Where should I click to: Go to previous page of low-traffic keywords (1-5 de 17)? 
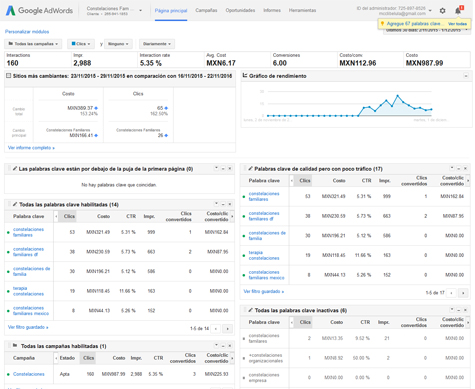tap(451, 293)
